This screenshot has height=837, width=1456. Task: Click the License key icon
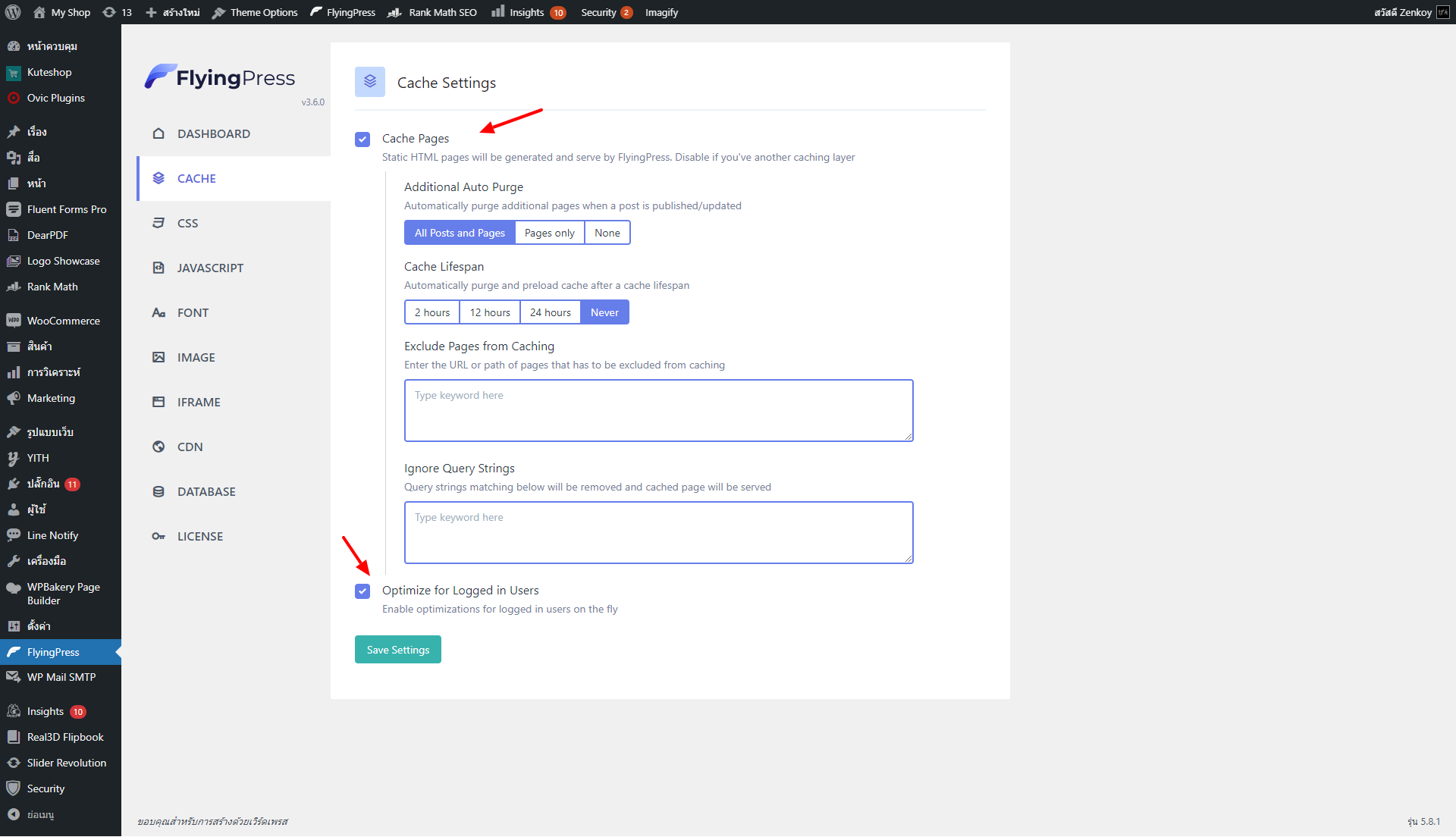158,536
